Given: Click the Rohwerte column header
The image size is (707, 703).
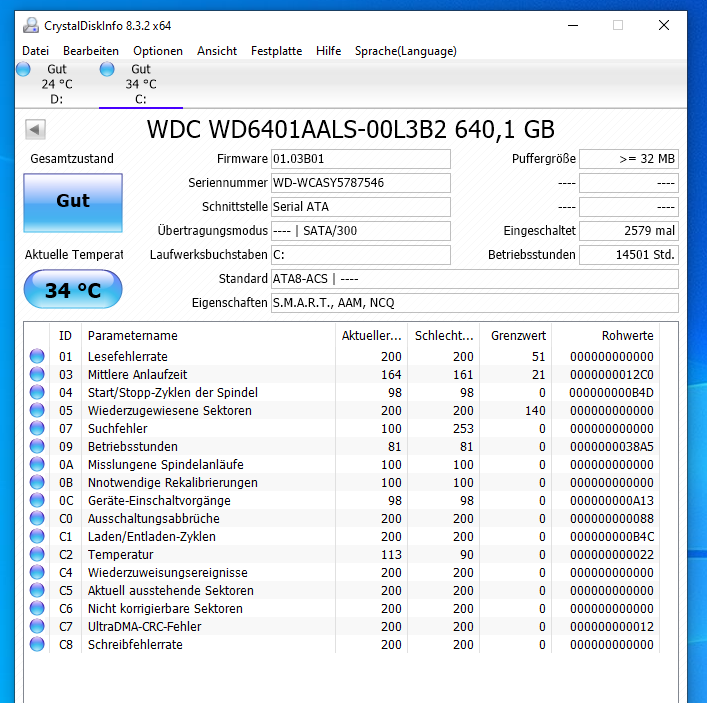Looking at the screenshot, I should (x=606, y=335).
